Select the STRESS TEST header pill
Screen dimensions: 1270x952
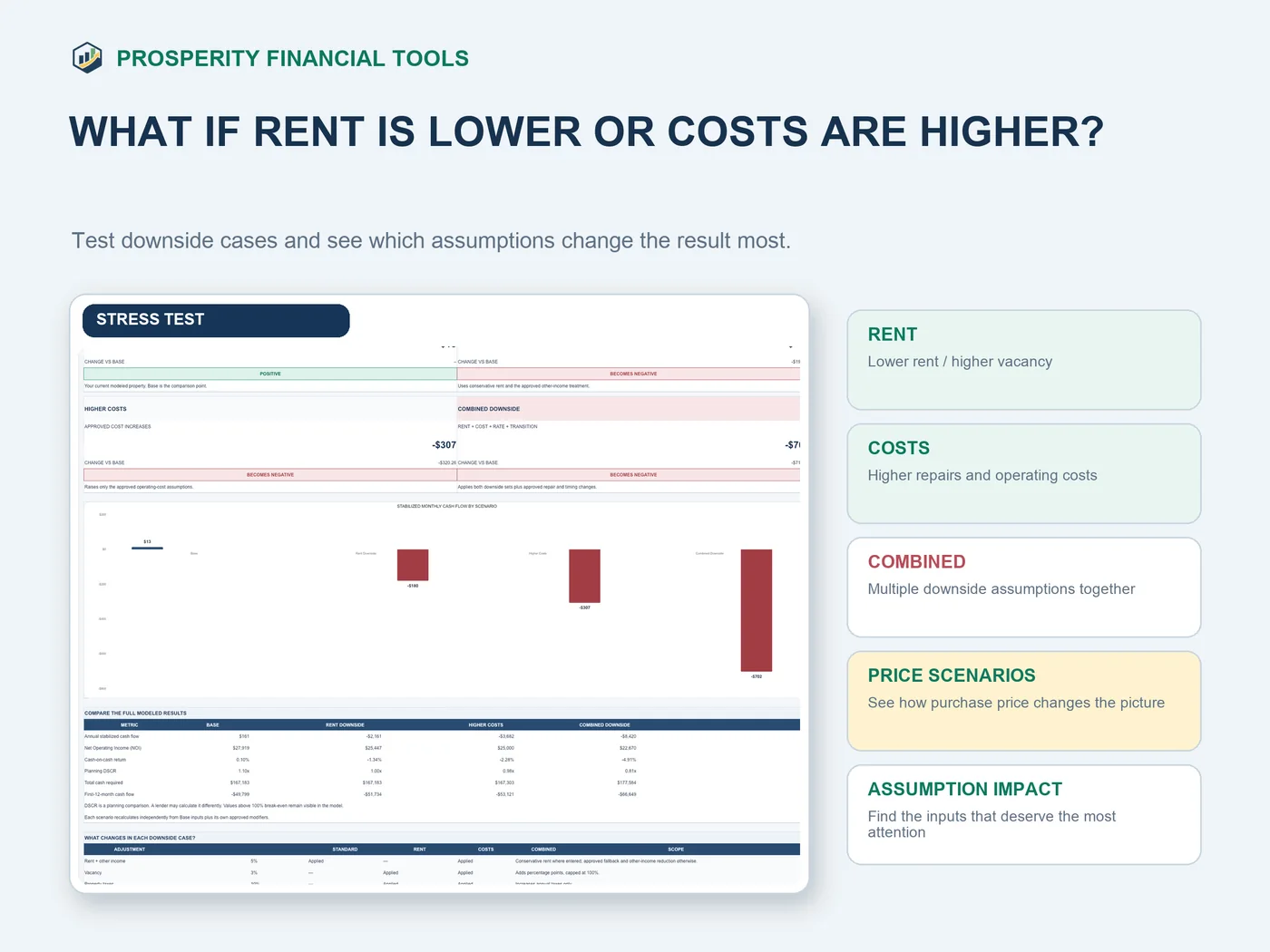tap(216, 320)
